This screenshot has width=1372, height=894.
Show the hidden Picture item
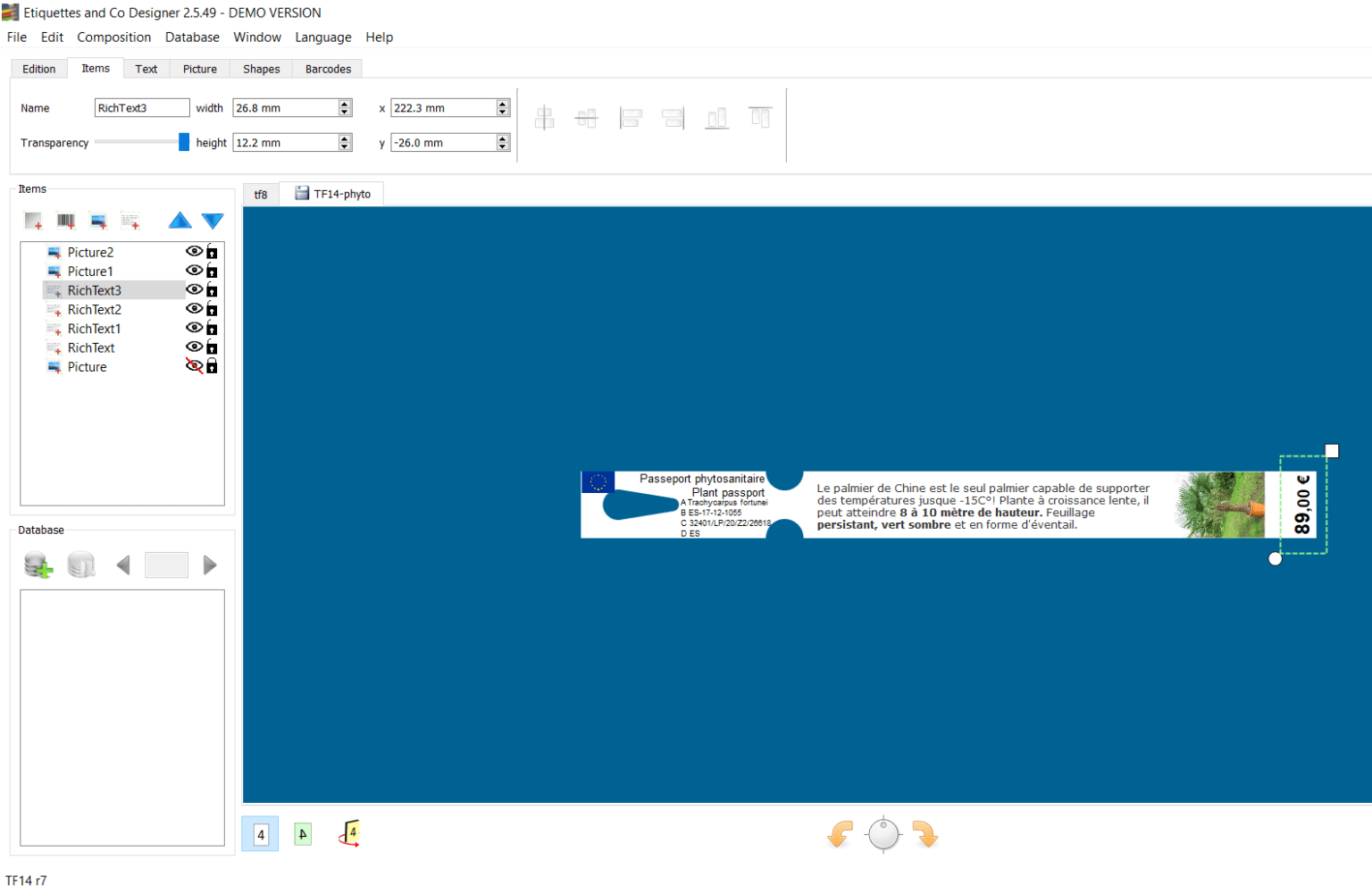point(194,366)
